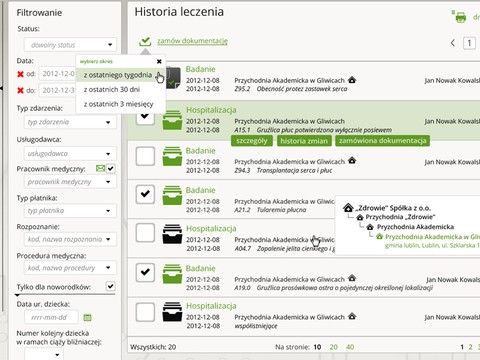Click the 'od' date field

tap(57, 74)
